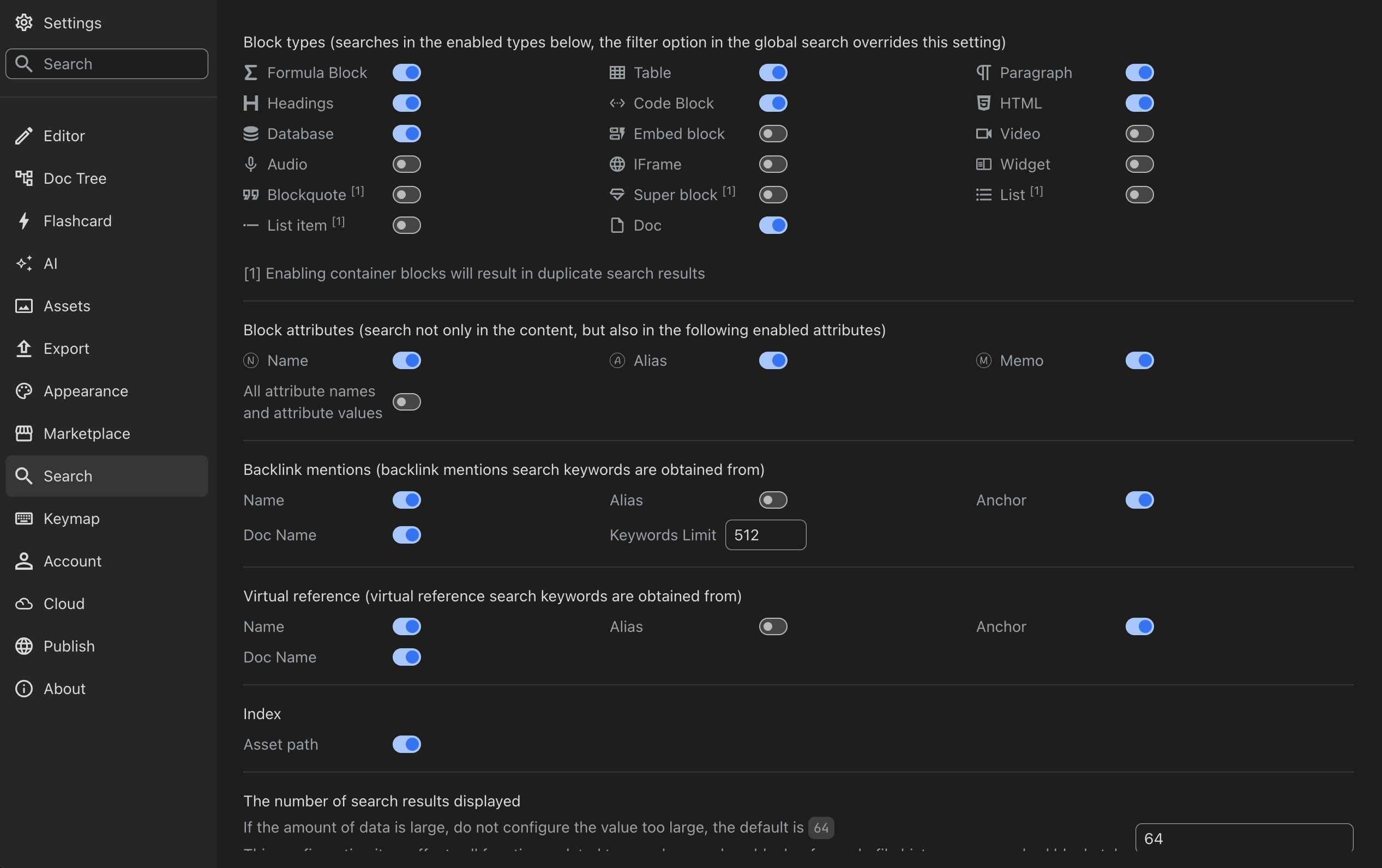Click the Flashcard lightning icon
This screenshot has width=1382, height=868.
[23, 221]
